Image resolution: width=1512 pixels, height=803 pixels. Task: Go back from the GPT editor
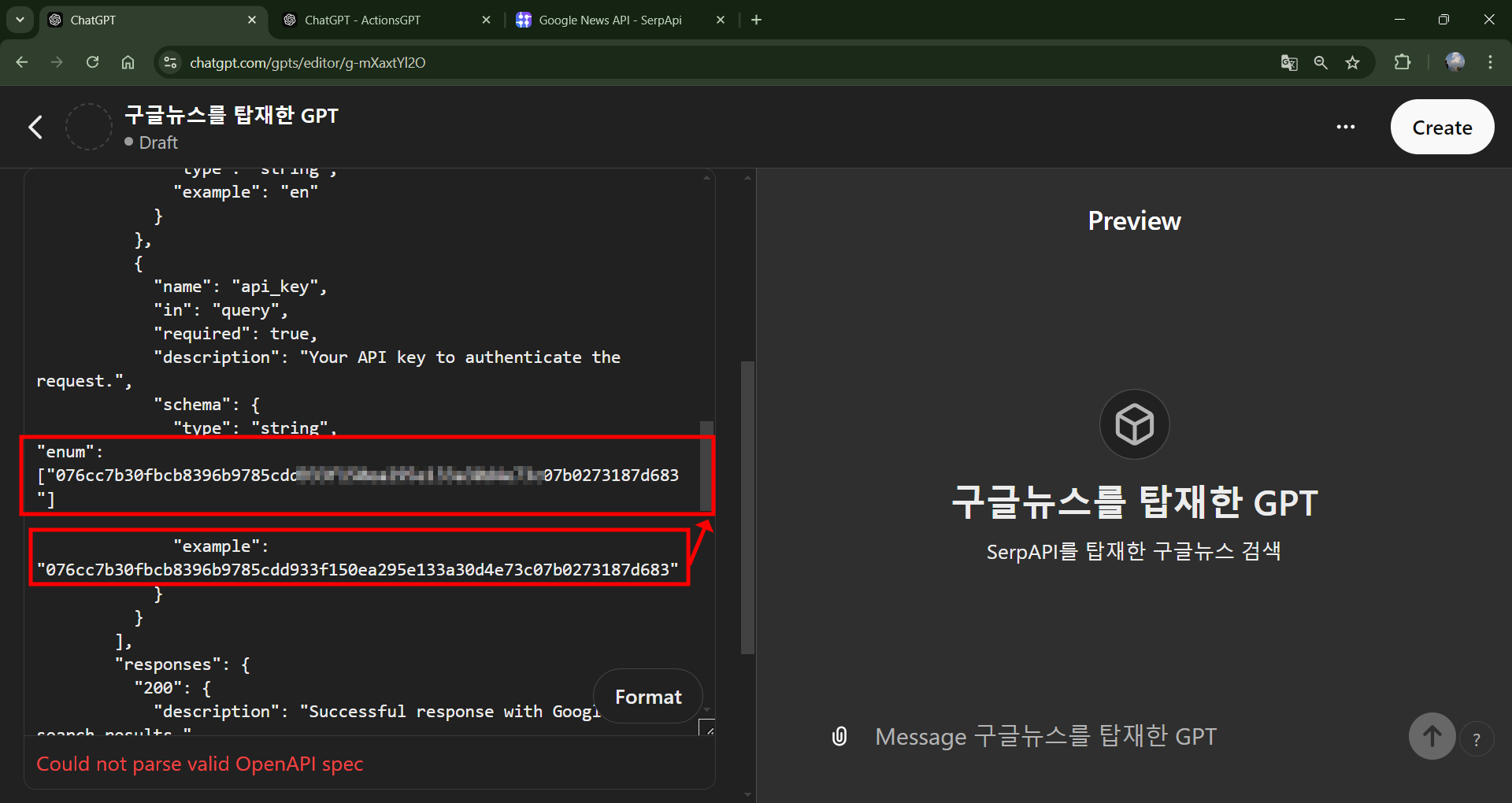[x=35, y=127]
